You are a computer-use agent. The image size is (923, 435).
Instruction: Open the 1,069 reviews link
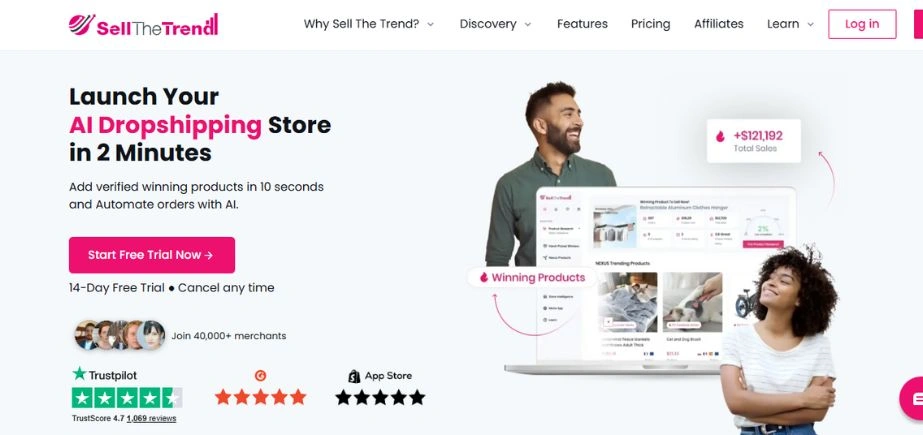(151, 419)
